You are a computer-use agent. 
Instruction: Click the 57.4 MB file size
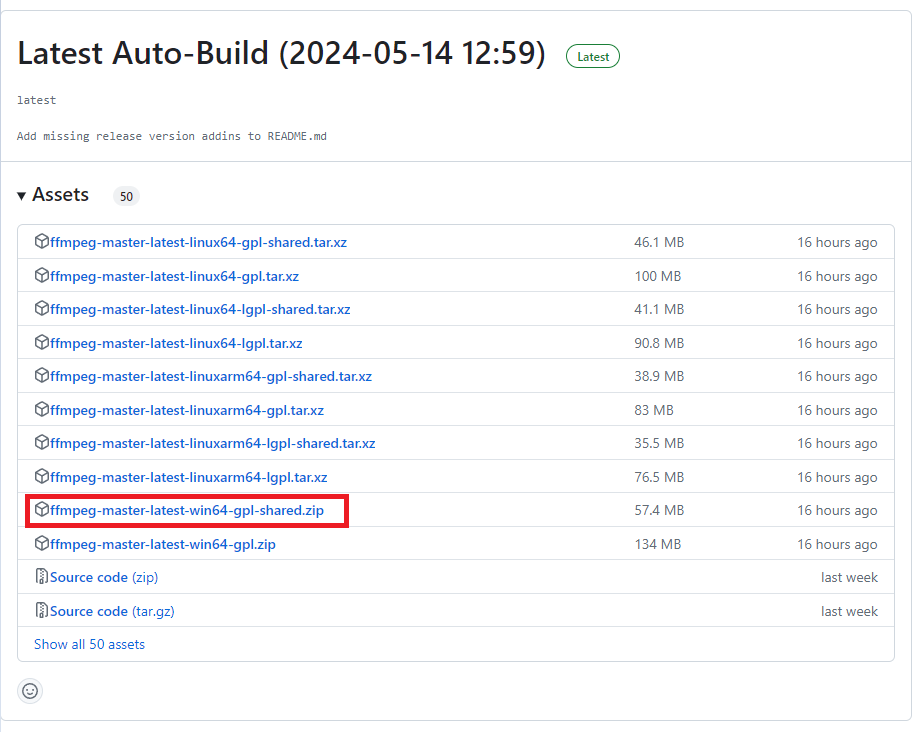[x=659, y=511]
